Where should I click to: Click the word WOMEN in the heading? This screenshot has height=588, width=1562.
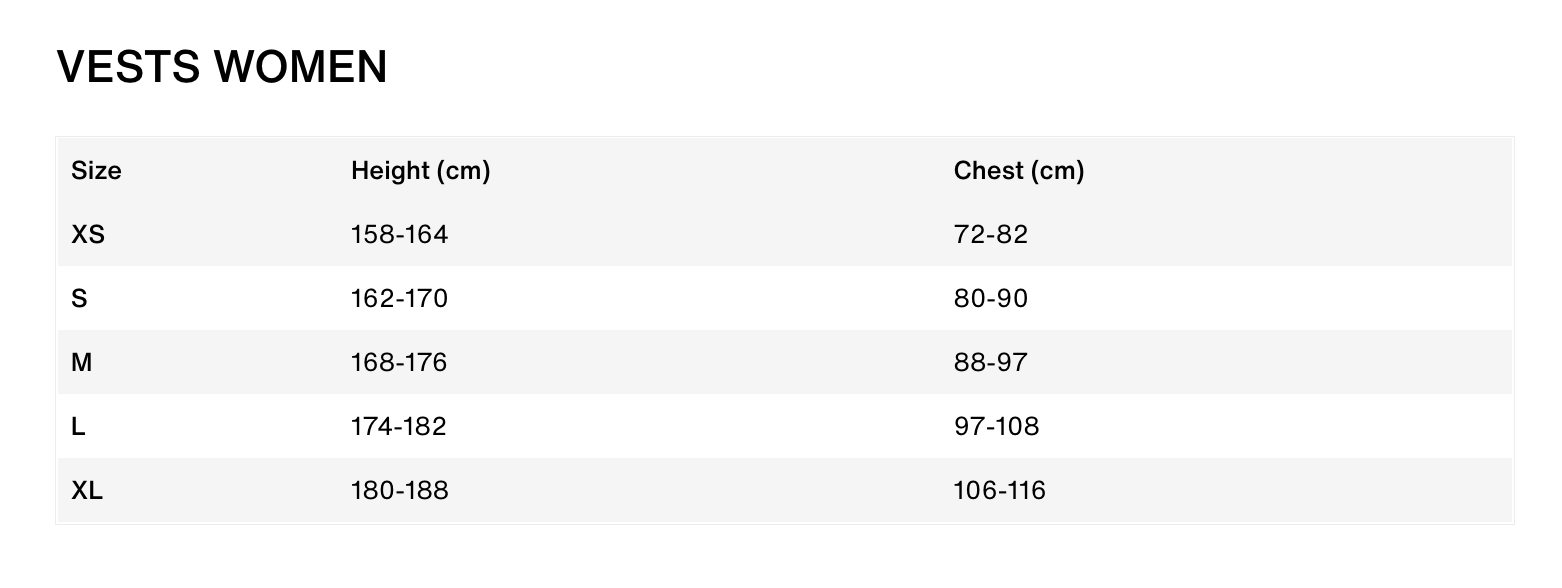pyautogui.click(x=300, y=68)
